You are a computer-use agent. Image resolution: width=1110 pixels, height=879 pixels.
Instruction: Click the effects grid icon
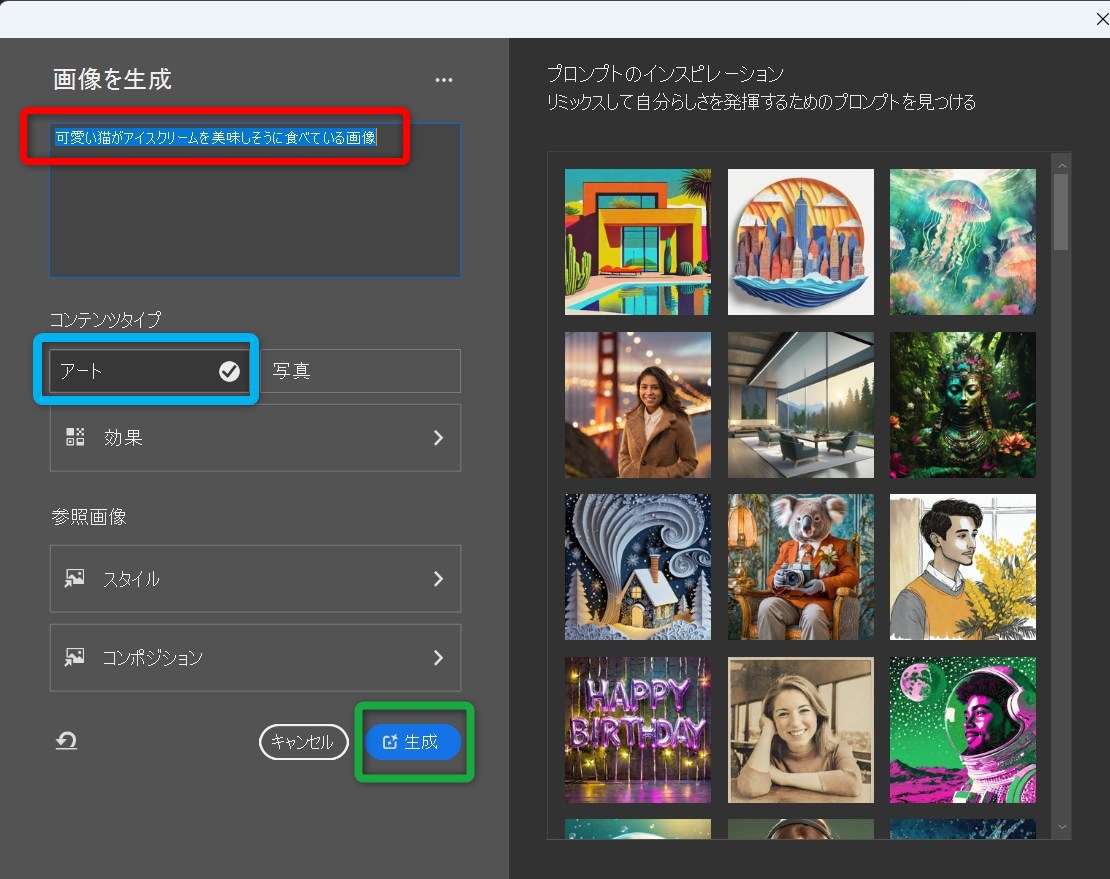click(x=75, y=437)
